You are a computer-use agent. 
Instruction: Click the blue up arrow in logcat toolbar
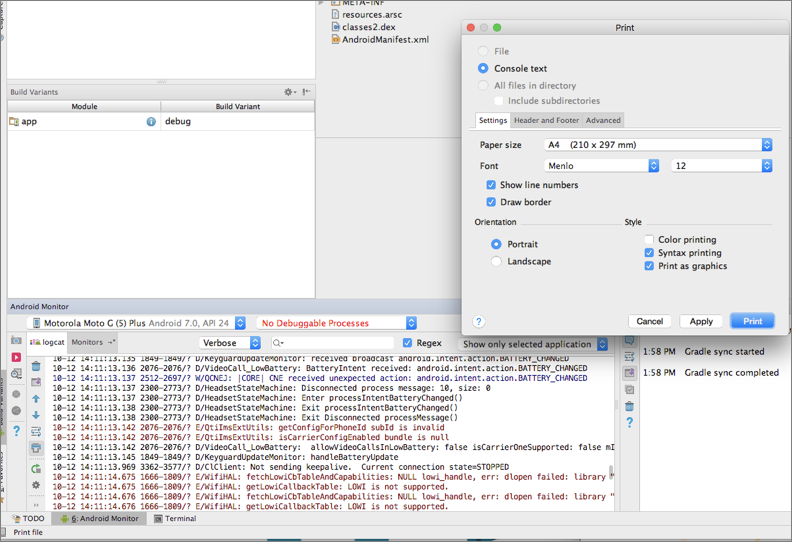click(36, 399)
